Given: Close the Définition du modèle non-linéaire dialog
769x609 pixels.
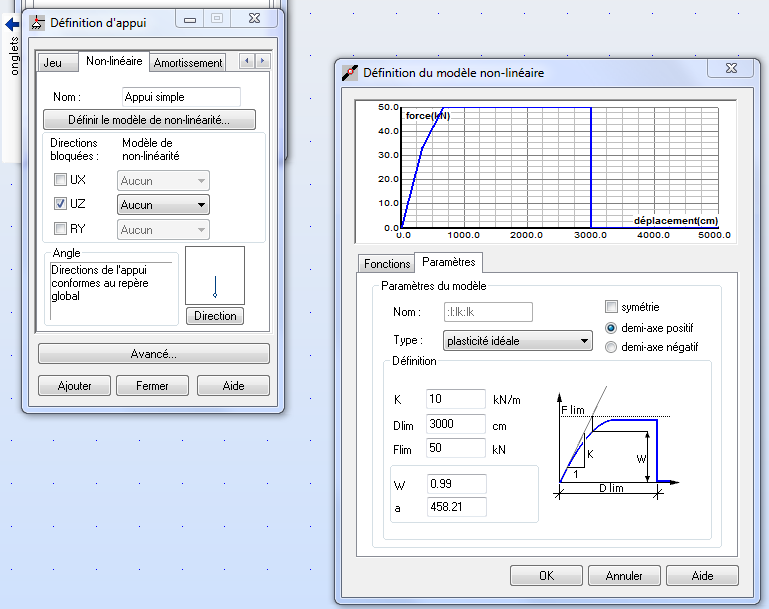Looking at the screenshot, I should pos(731,68).
